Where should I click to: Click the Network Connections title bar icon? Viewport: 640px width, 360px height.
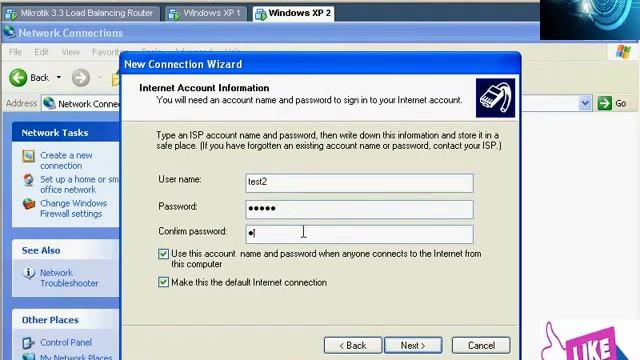tap(9, 32)
